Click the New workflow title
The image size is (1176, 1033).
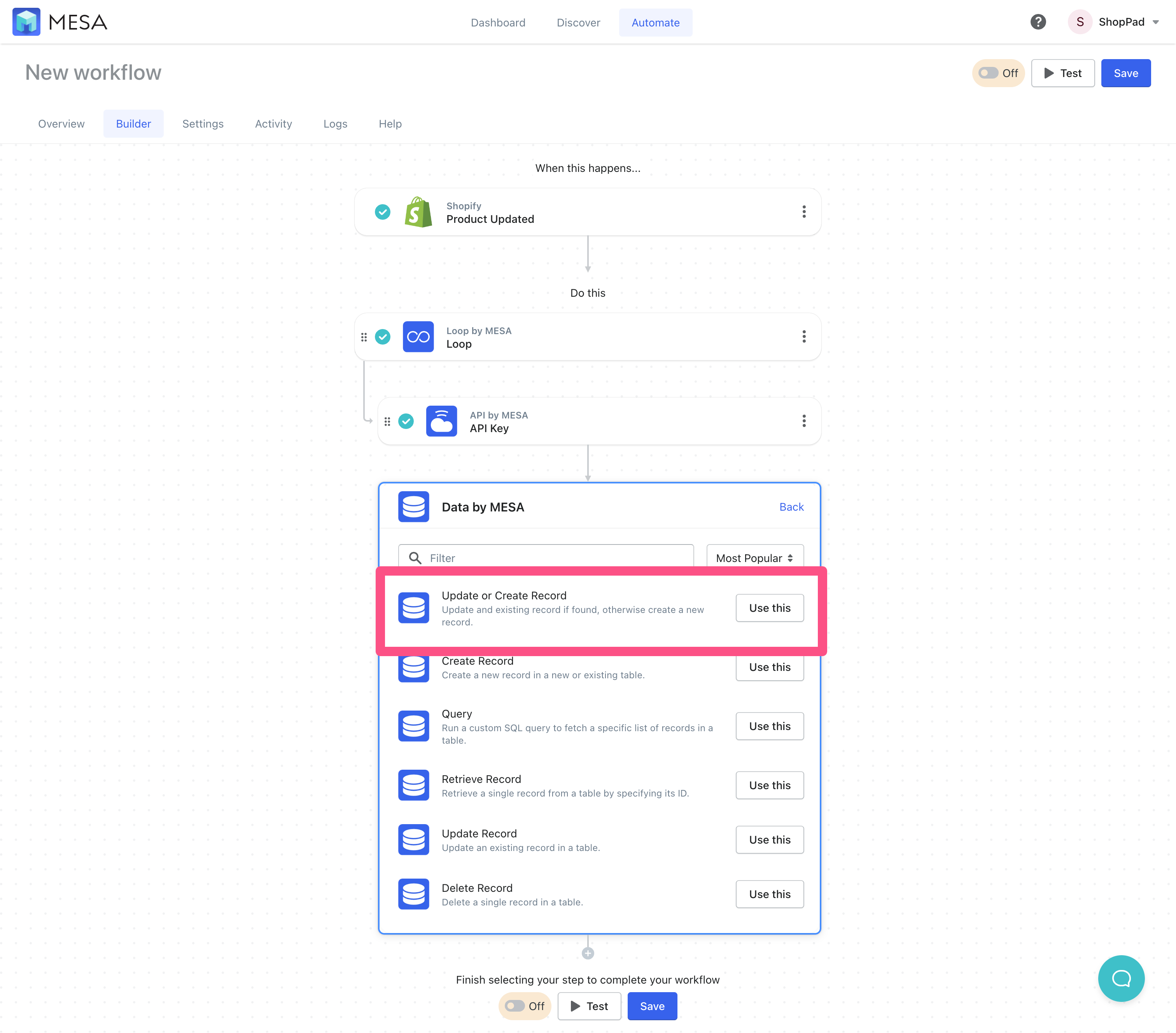[93, 72]
